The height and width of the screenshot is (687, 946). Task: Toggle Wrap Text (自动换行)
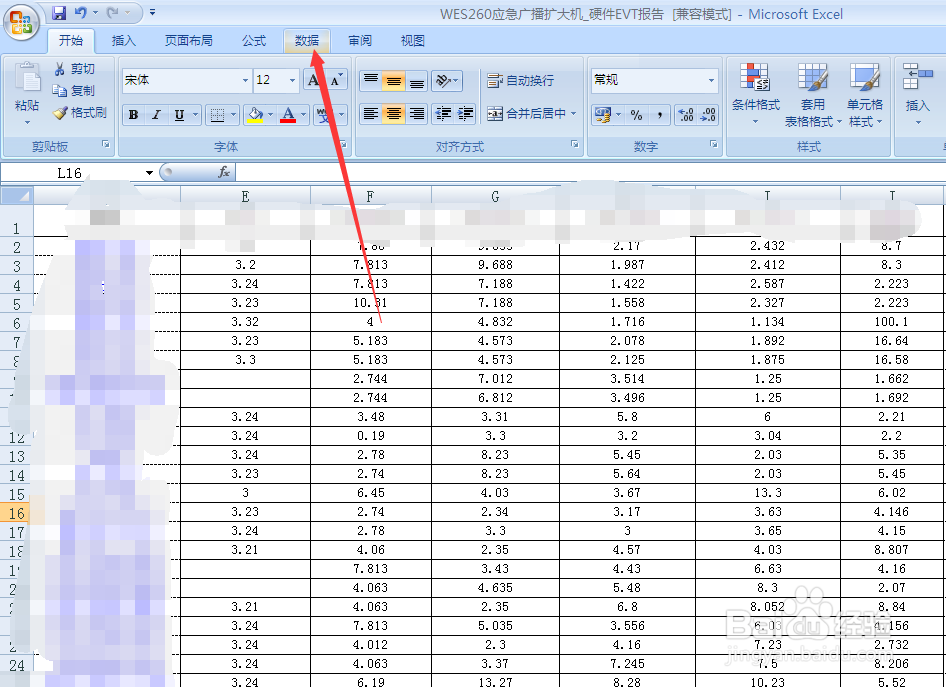point(523,79)
